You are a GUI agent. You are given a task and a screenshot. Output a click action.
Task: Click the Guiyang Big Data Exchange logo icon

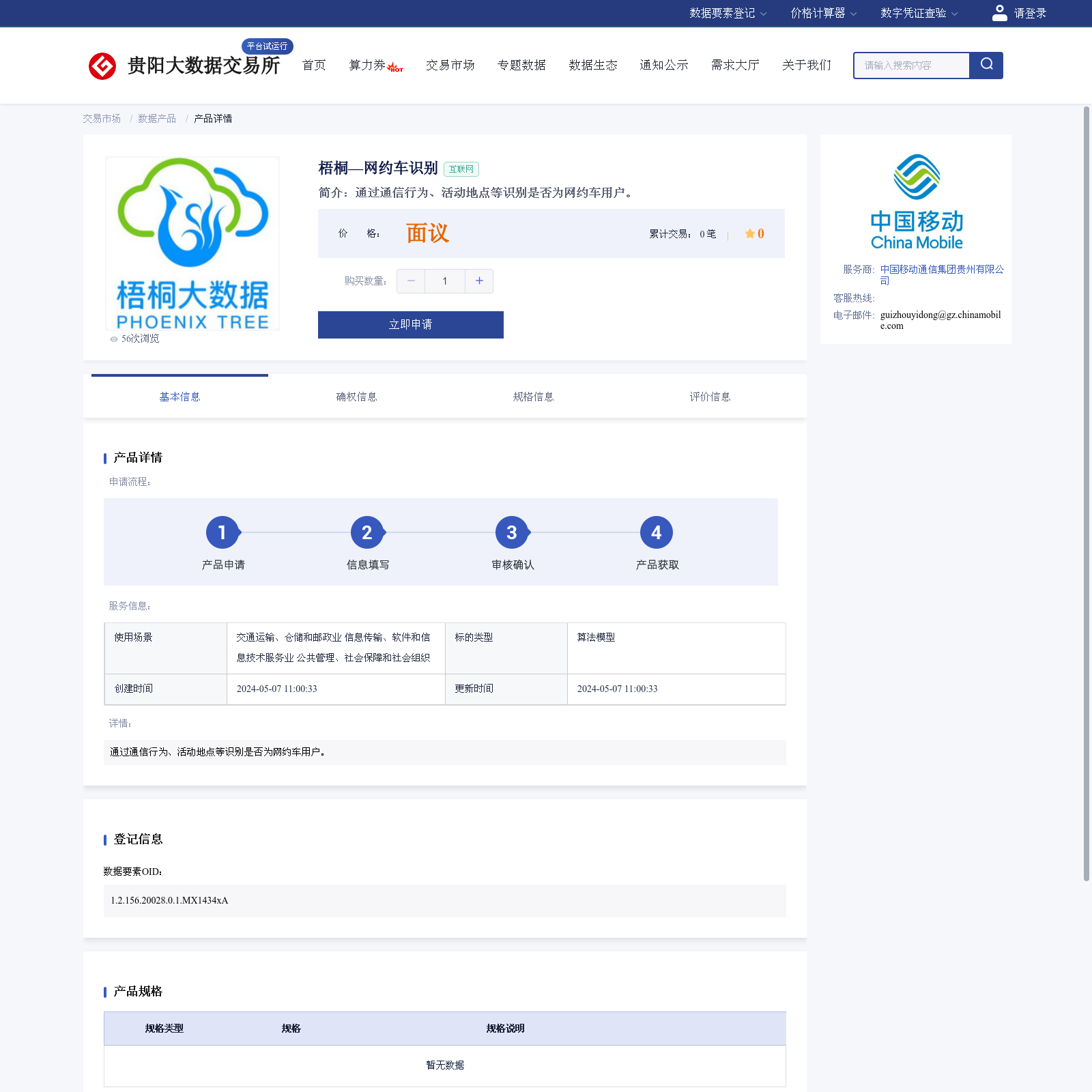click(x=102, y=66)
